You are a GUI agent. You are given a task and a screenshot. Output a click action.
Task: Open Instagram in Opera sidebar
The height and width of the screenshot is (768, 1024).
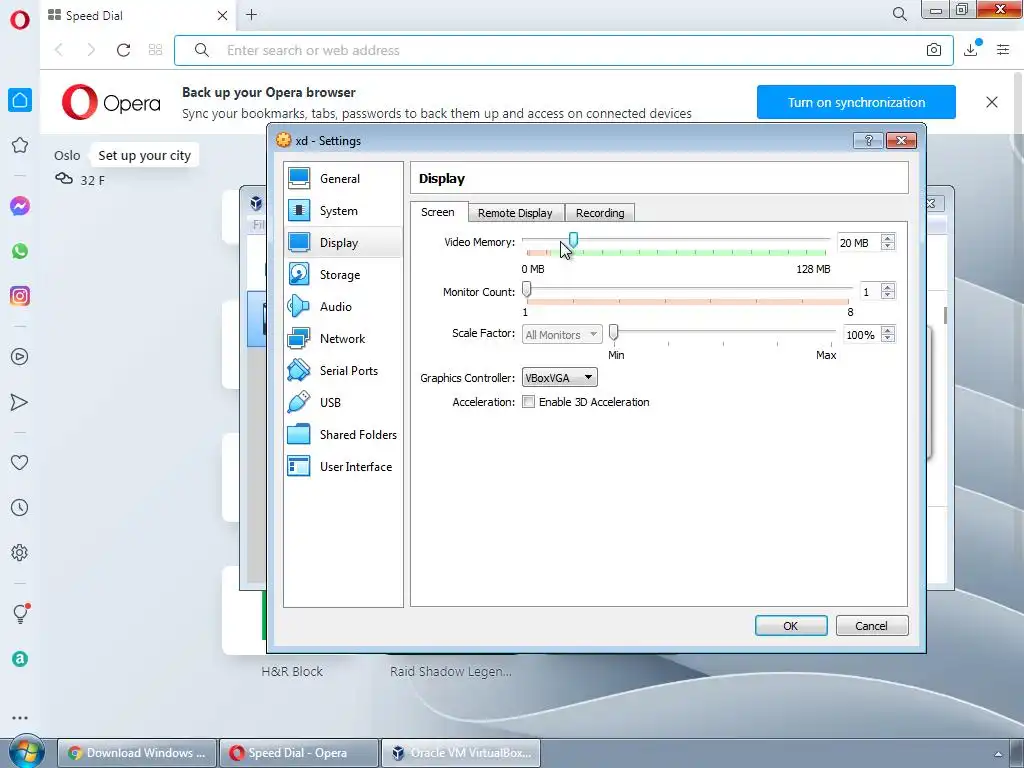coord(20,296)
